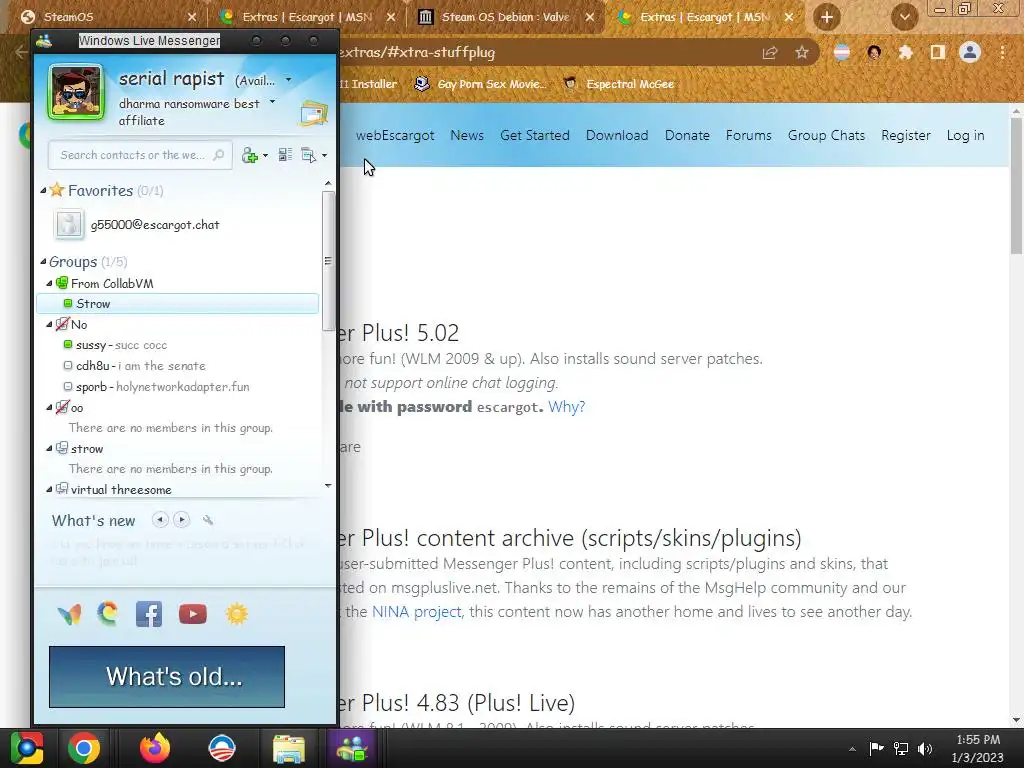Open Chrome from the taskbar
This screenshot has height=768, width=1024.
point(84,748)
